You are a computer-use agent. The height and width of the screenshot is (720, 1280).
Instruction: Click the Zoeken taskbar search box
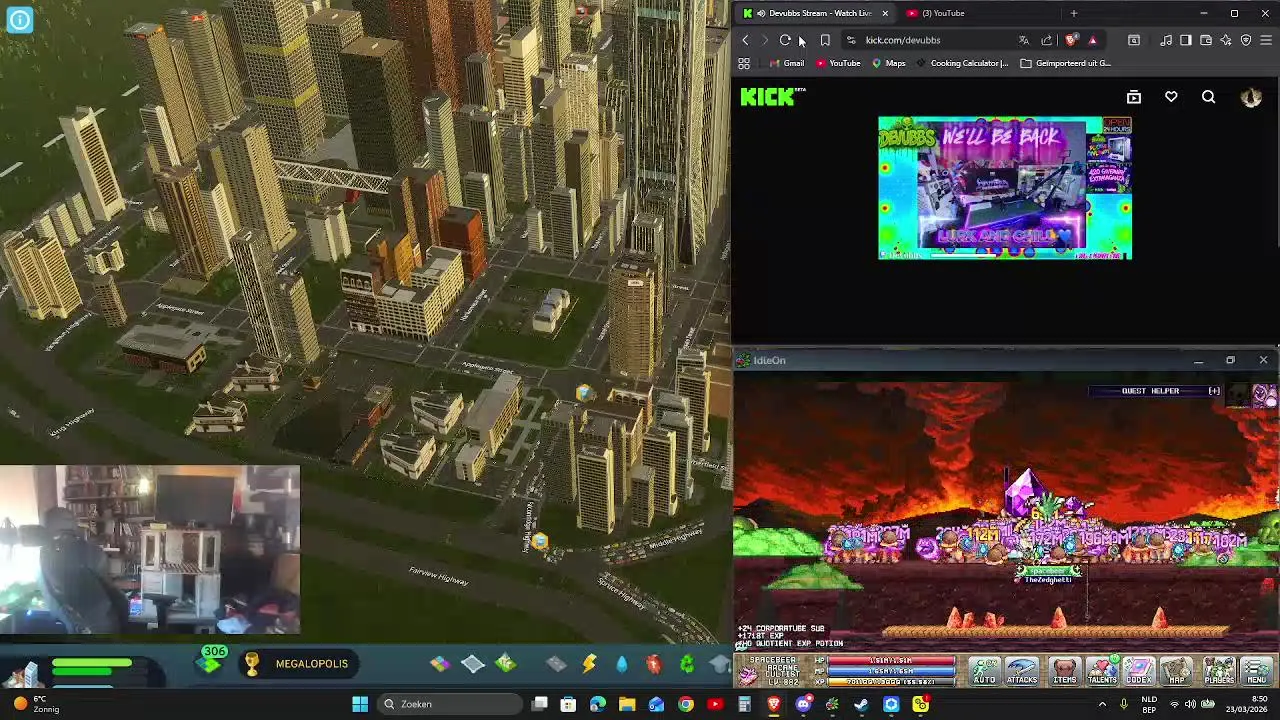450,704
